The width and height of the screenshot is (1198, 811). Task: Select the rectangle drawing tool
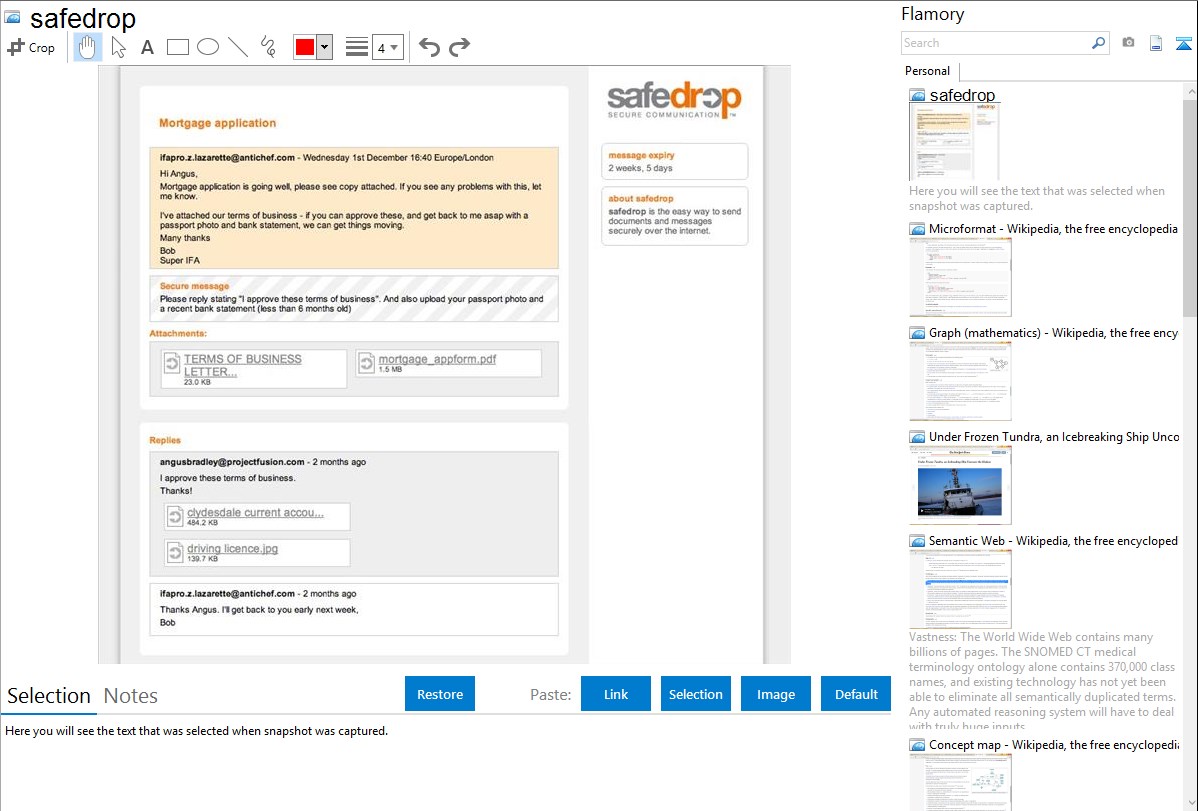pos(177,47)
